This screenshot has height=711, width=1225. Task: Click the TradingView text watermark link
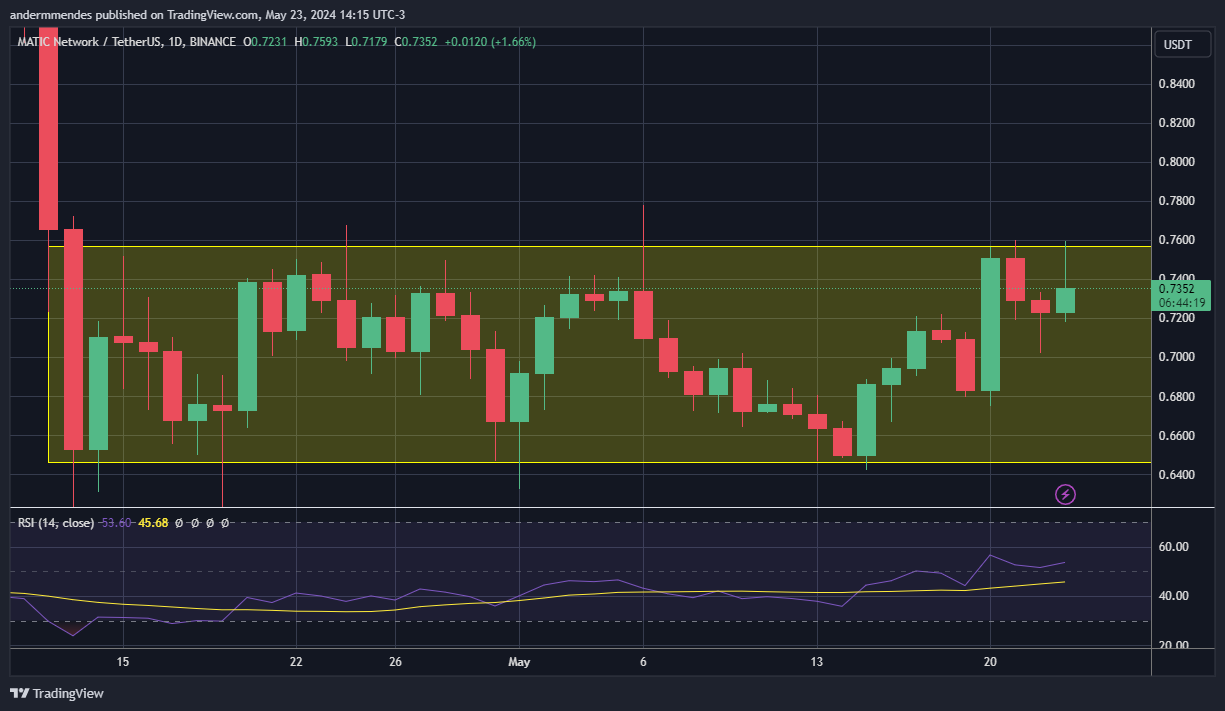pyautogui.click(x=68, y=693)
